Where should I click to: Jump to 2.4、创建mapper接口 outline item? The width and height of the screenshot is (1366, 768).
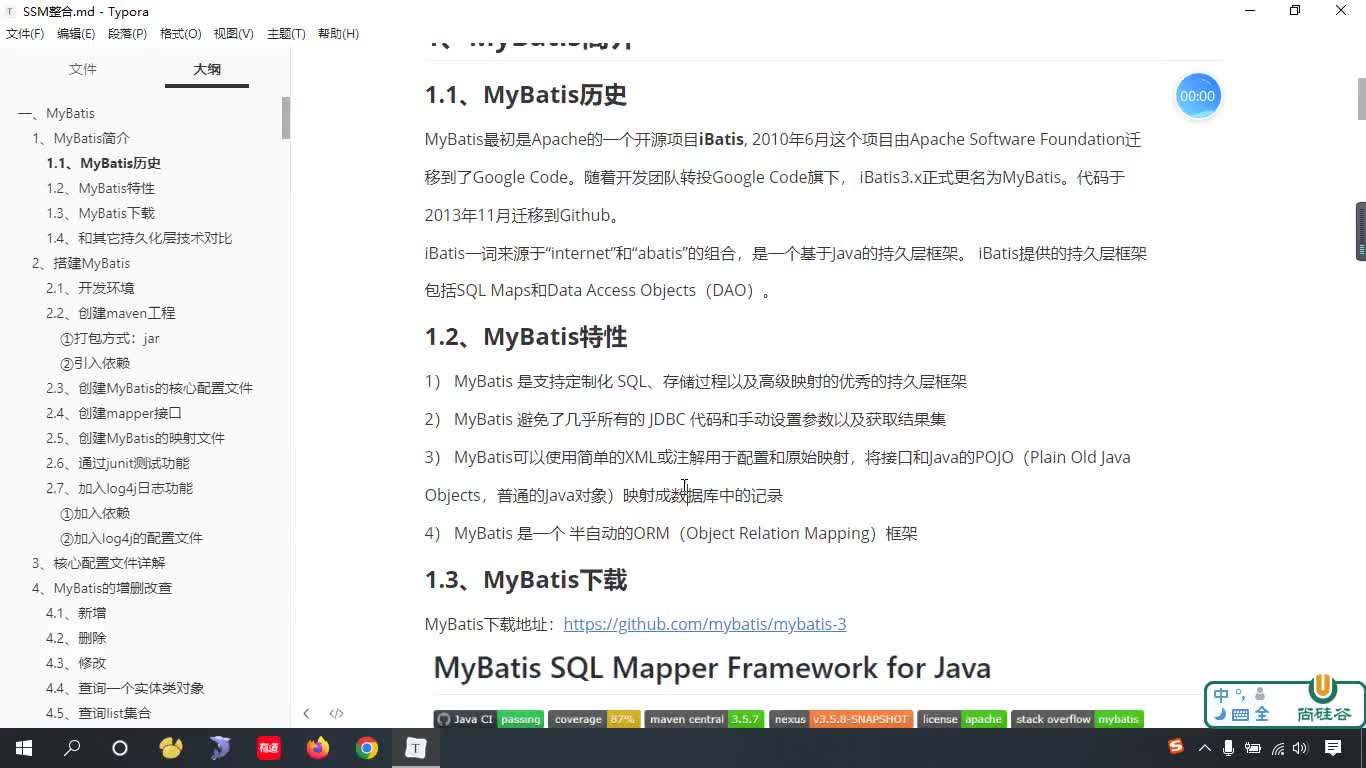click(114, 413)
